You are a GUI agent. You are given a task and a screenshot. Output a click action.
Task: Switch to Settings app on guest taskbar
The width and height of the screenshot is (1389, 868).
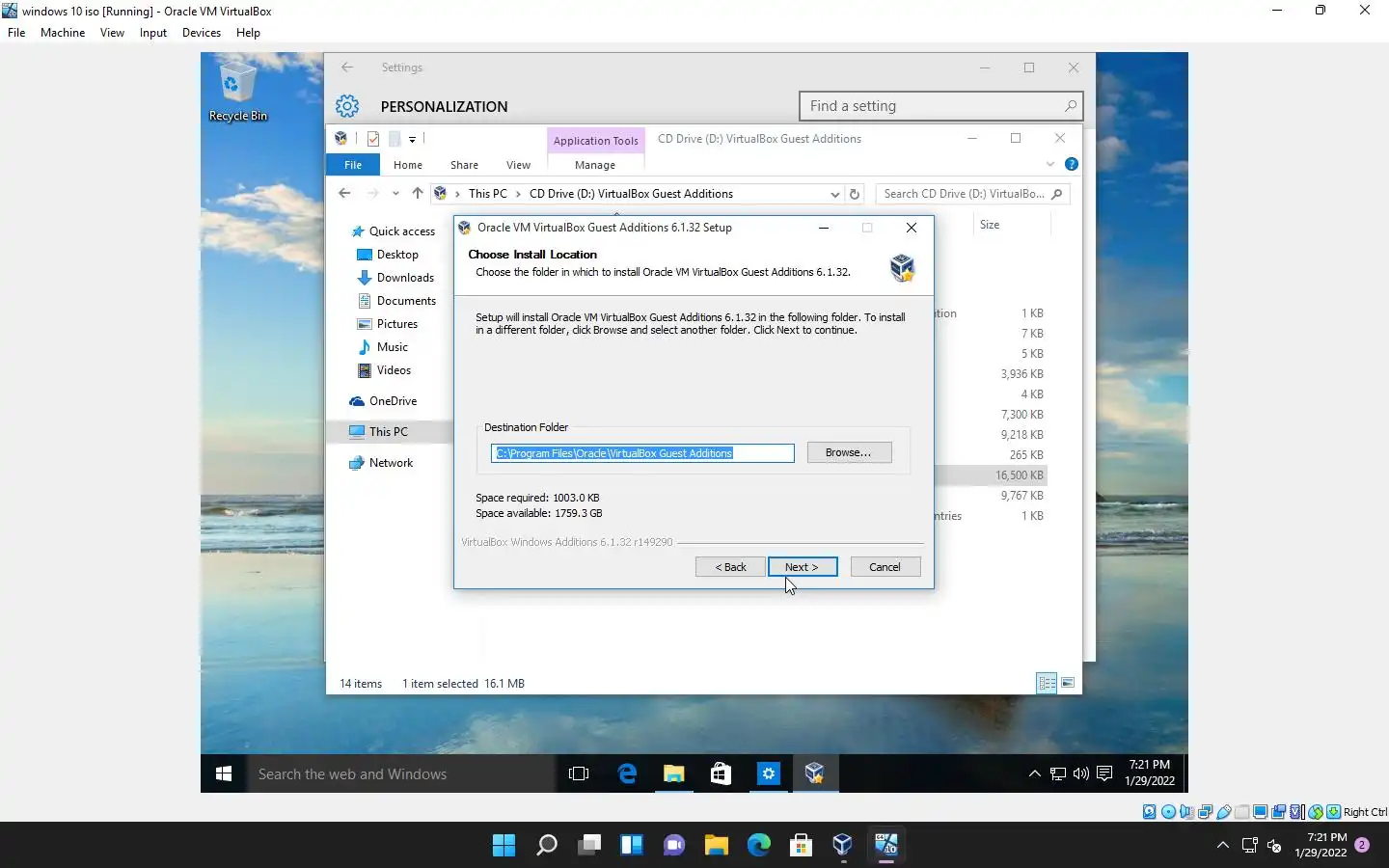pyautogui.click(x=768, y=773)
